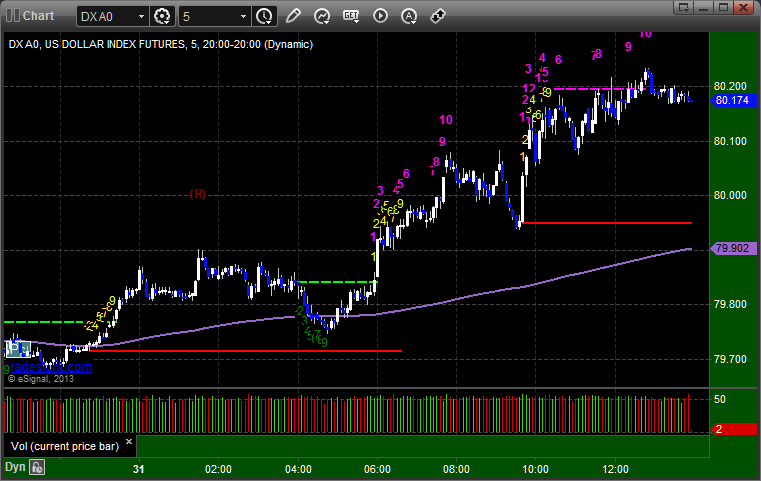Click the eSignal 2013 copyright text
Viewport: 761px width, 481px height.
[41, 379]
